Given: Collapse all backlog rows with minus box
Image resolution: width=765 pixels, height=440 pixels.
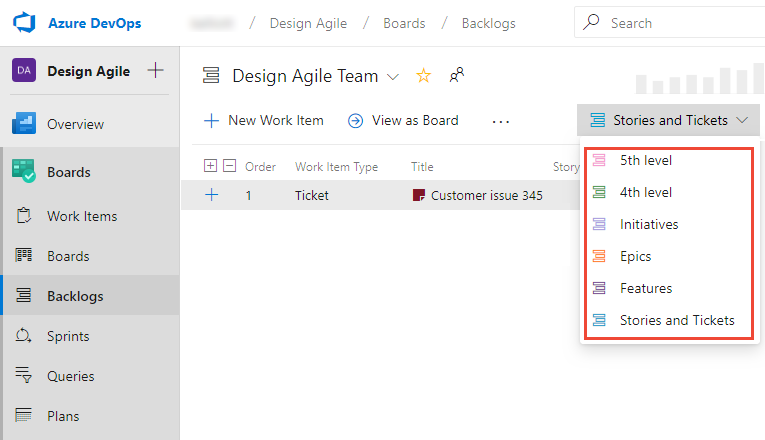Looking at the screenshot, I should pyautogui.click(x=229, y=166).
